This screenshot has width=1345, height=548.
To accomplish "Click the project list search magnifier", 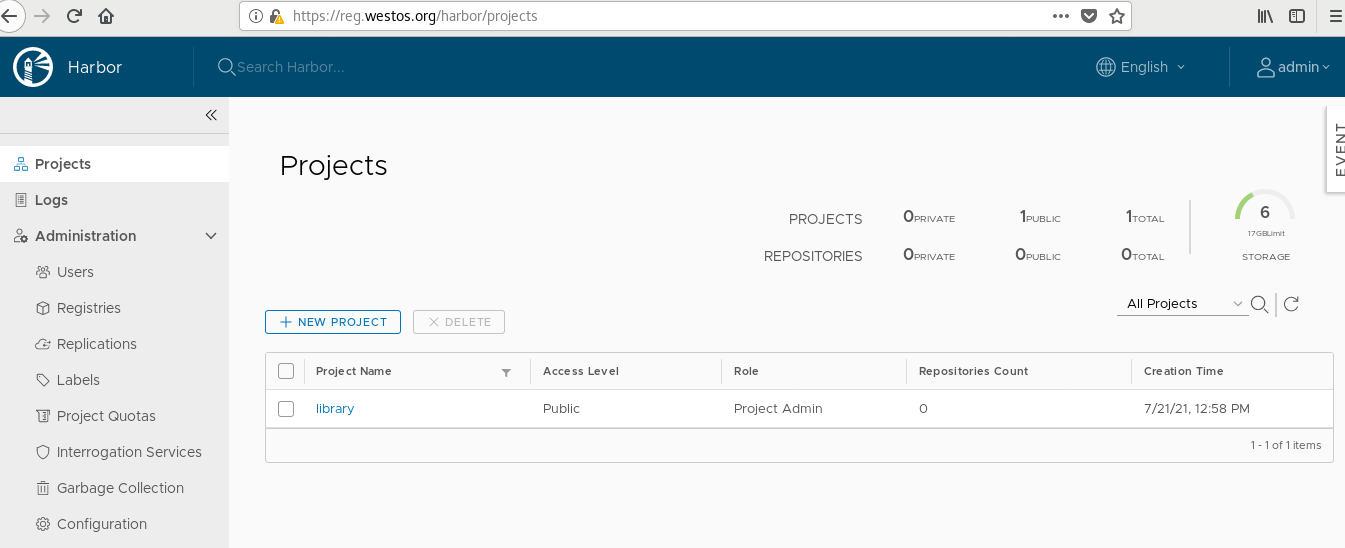I will pos(1260,304).
